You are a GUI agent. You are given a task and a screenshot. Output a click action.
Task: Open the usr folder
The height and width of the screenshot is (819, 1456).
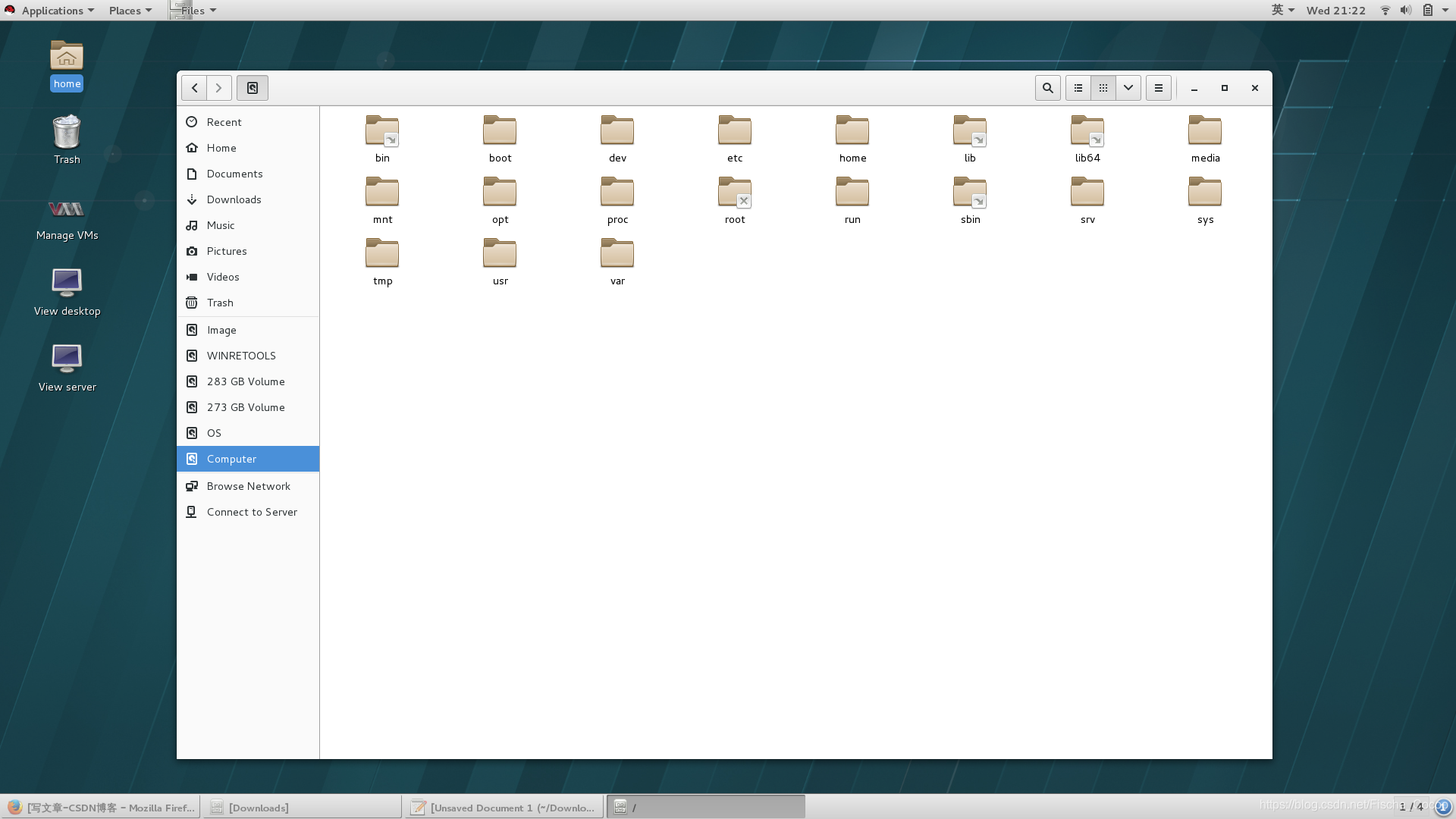tap(500, 262)
